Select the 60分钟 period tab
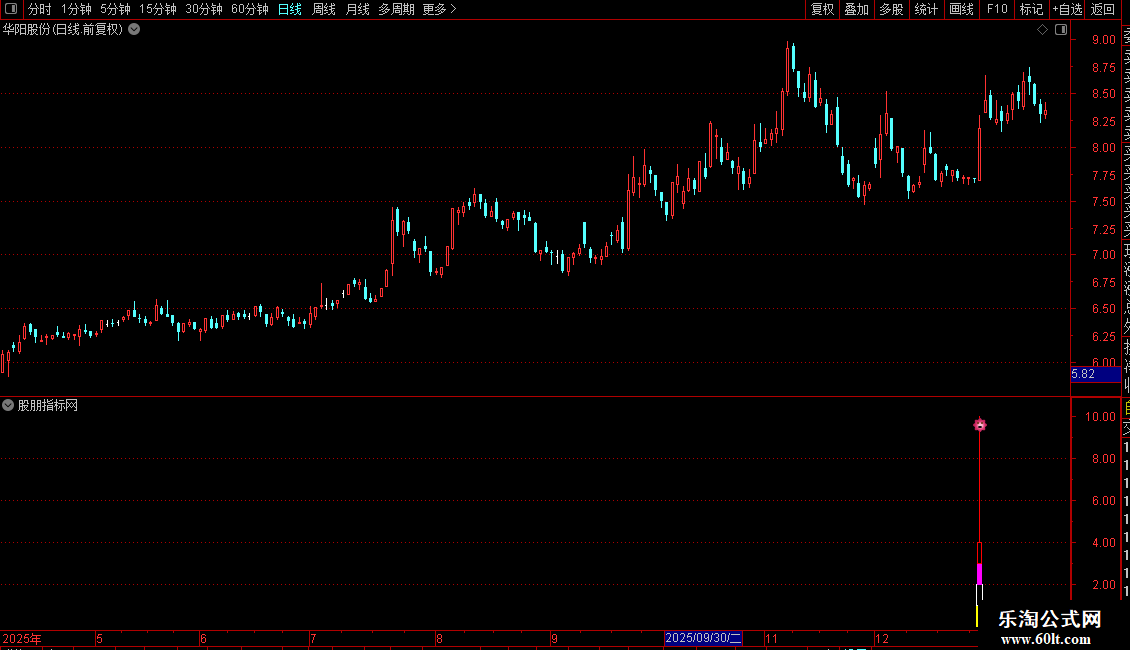Screen dimensions: 1130x650 (250, 9)
